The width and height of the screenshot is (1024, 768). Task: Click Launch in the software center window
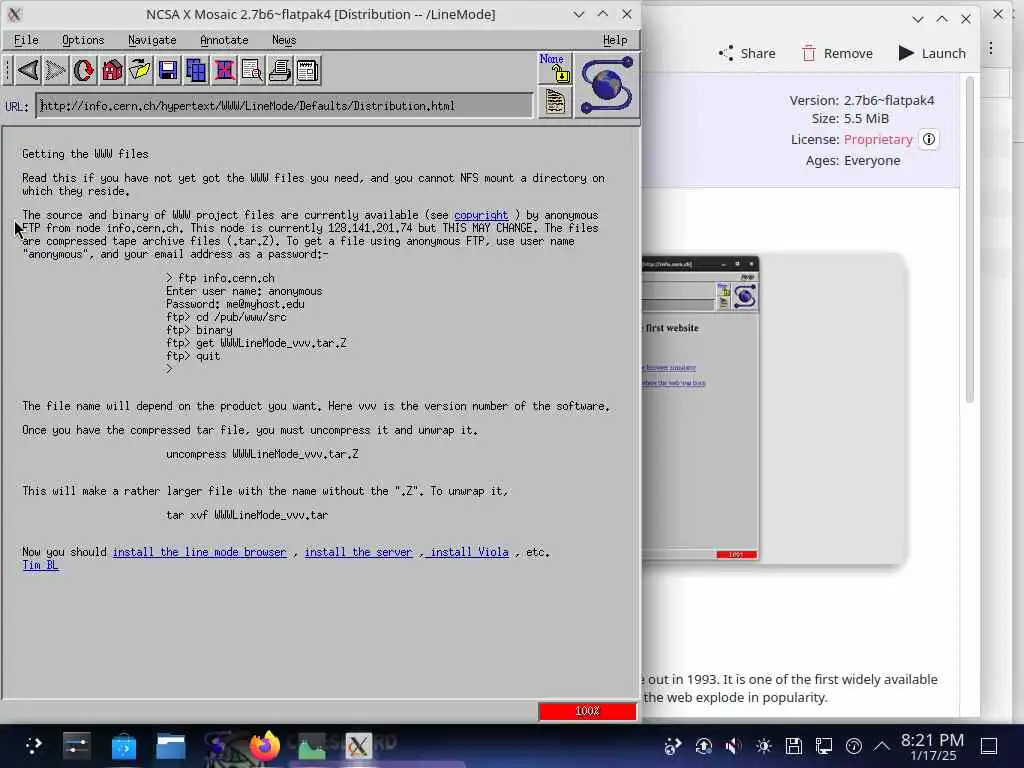click(932, 54)
